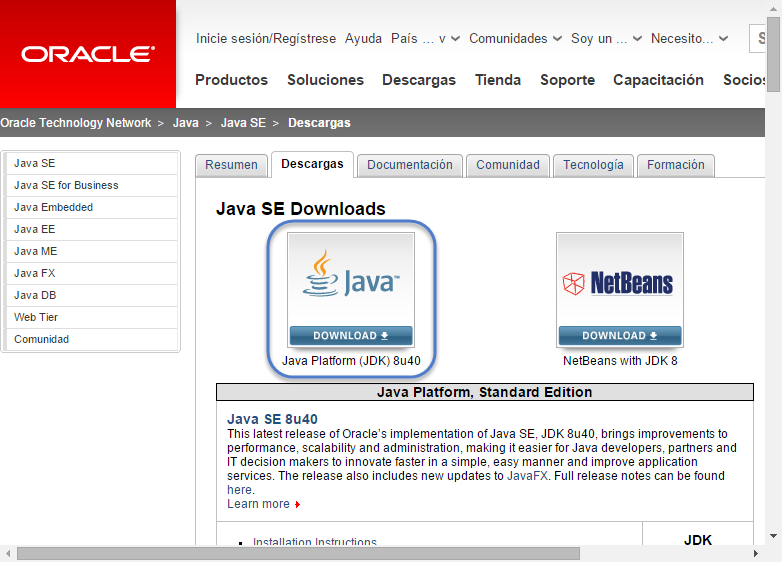Image resolution: width=782 pixels, height=562 pixels.
Task: Open the Ayuda link
Action: pos(363,38)
